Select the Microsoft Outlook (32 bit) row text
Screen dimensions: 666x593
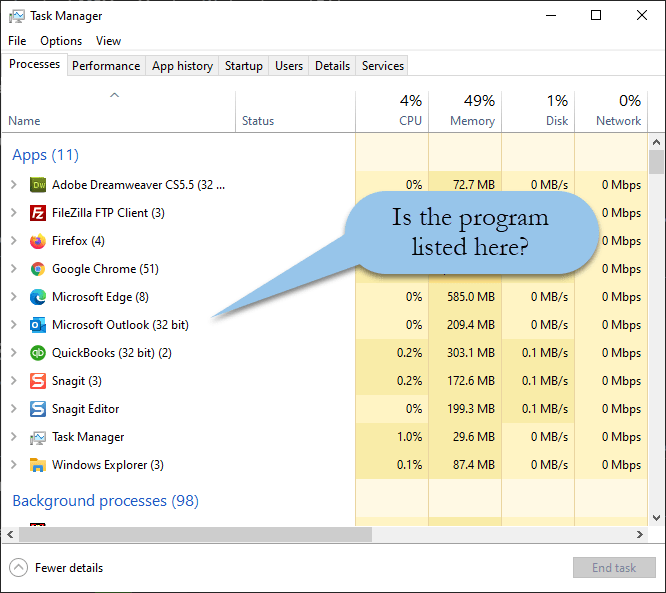[120, 325]
